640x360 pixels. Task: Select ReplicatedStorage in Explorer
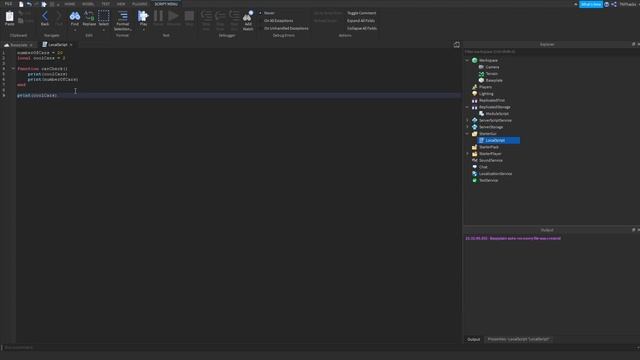[495, 107]
